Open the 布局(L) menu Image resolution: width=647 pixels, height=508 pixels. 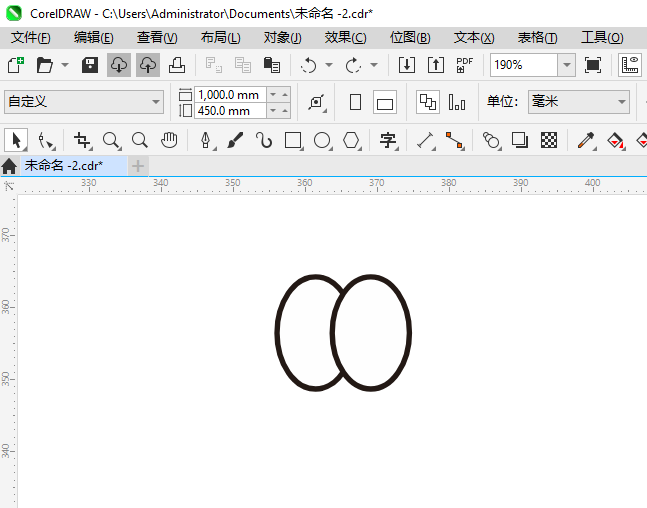tap(220, 38)
